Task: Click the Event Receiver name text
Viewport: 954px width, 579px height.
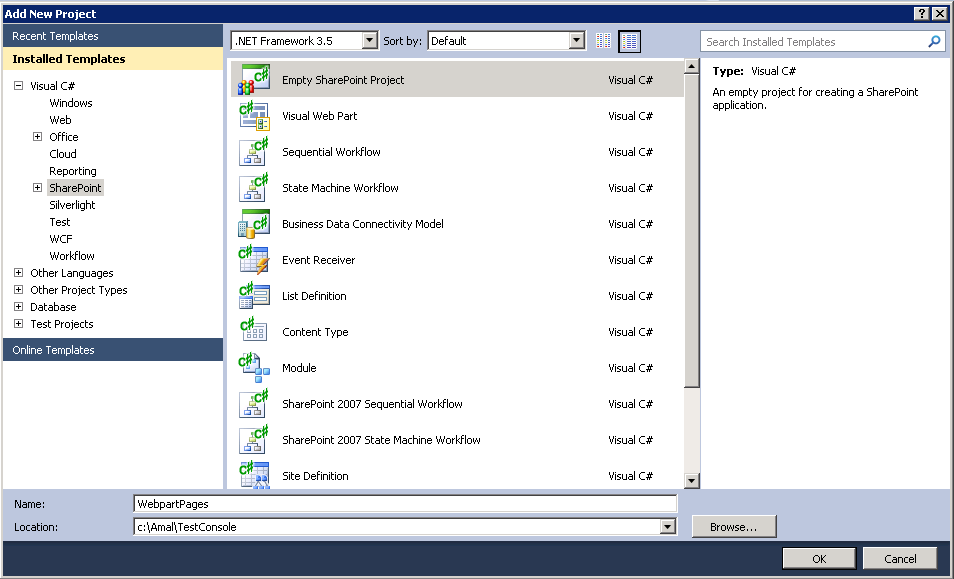Action: tap(318, 260)
